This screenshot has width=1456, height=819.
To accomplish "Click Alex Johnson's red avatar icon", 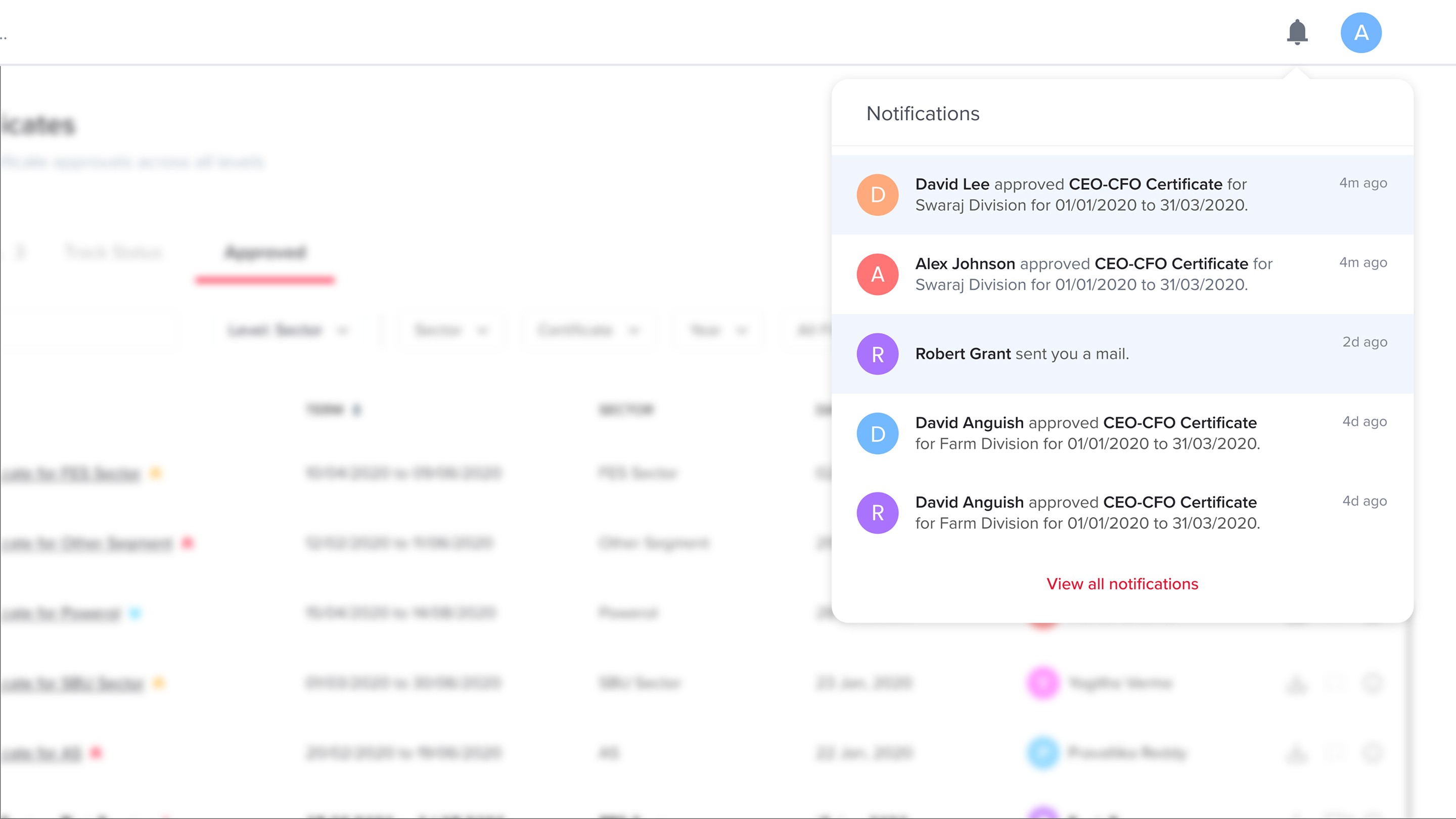I will pos(877,275).
